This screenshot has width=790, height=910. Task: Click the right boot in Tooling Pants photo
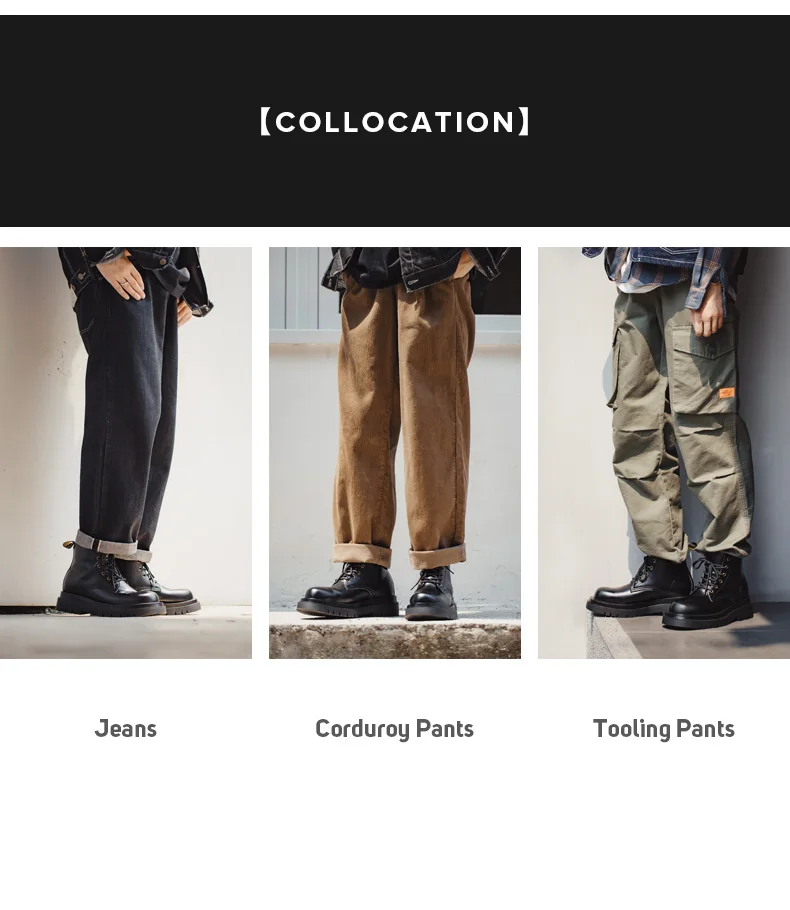[x=709, y=591]
